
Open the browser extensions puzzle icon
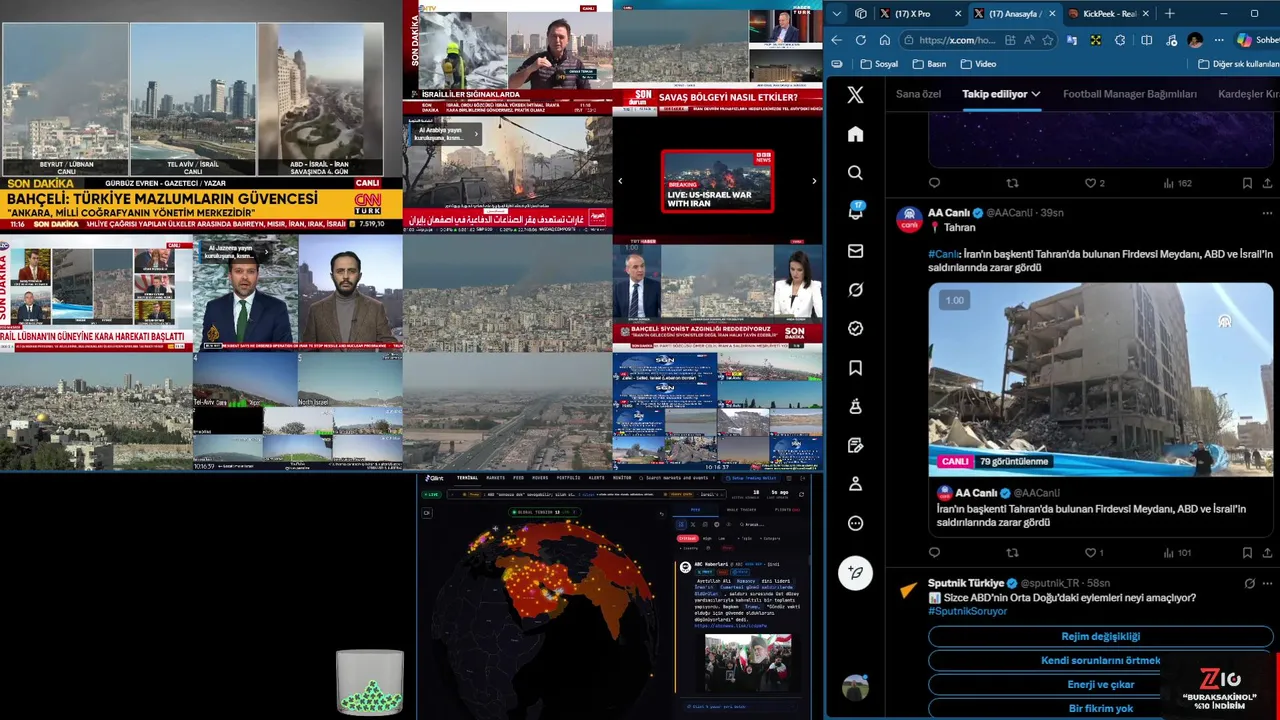(x=1120, y=40)
